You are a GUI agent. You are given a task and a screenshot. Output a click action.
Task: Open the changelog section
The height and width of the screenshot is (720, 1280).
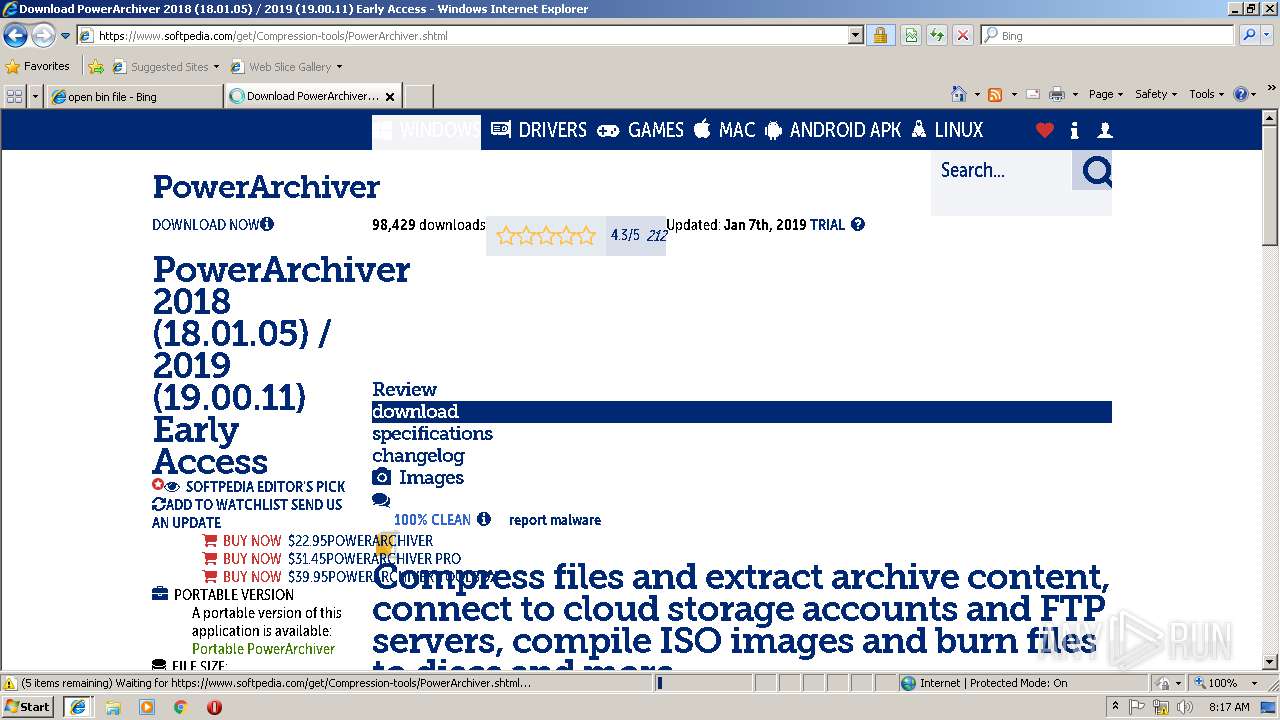click(x=418, y=455)
